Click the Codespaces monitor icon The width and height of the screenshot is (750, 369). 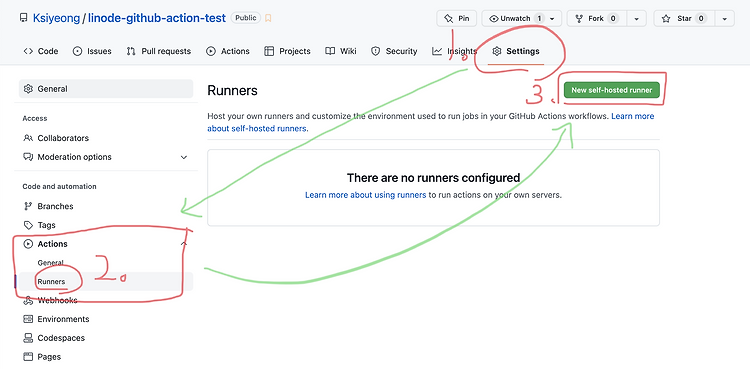[28, 338]
